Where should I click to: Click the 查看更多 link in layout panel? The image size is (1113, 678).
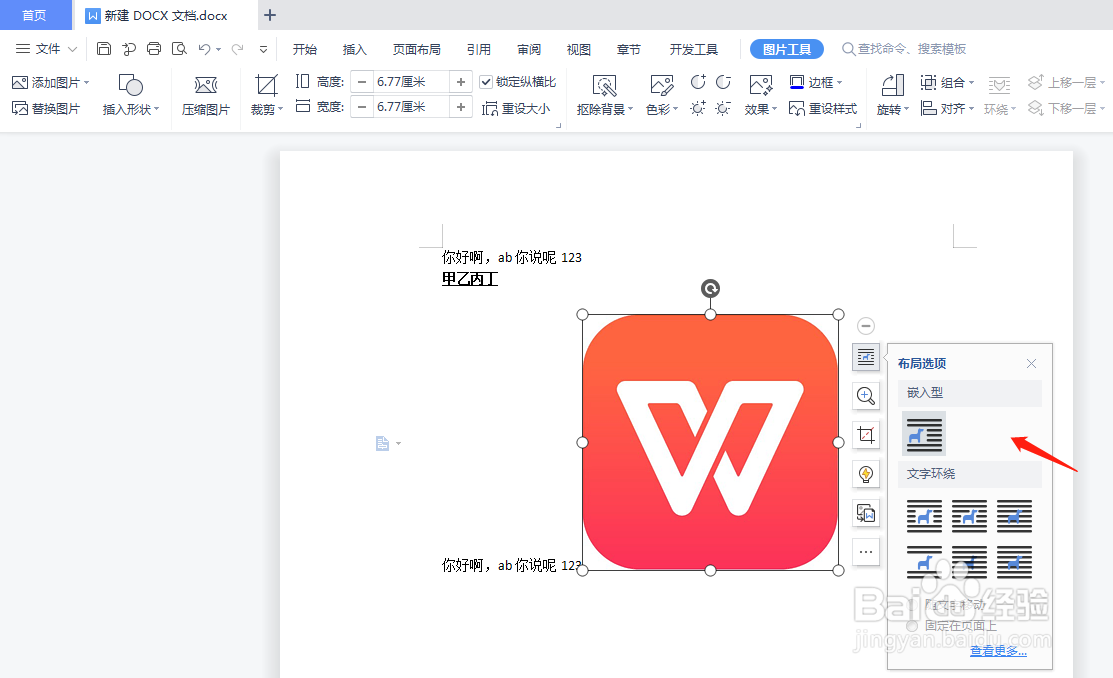point(997,649)
